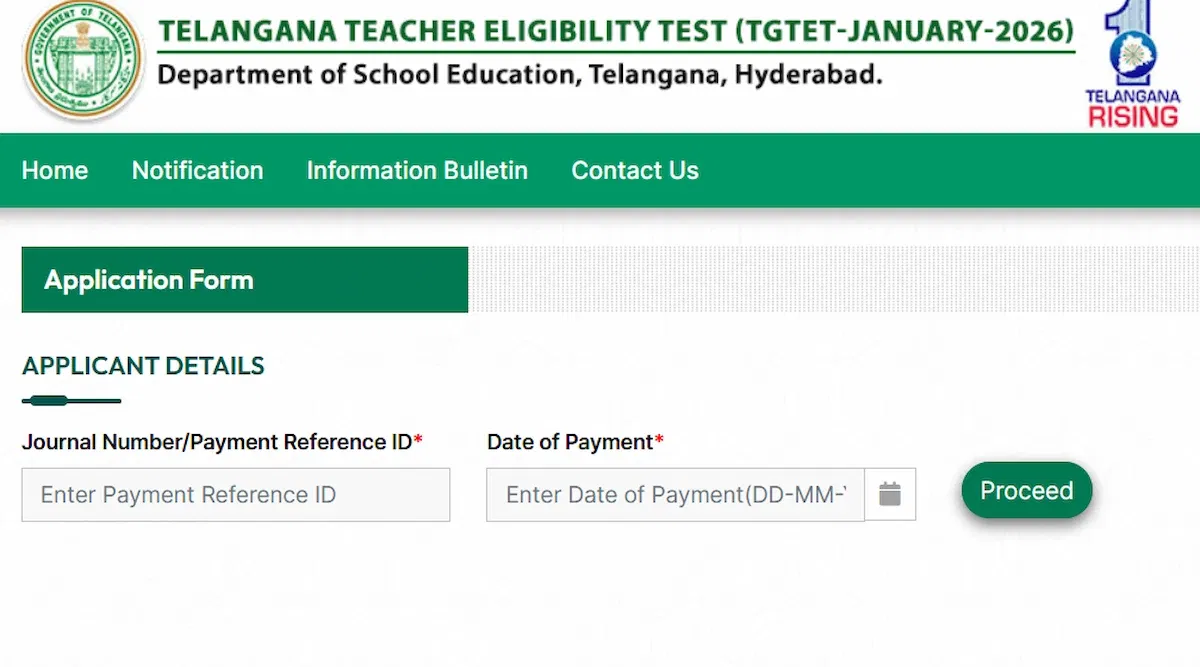Click the red asterisk after Date of Payment
The image size is (1200, 667).
[659, 440]
